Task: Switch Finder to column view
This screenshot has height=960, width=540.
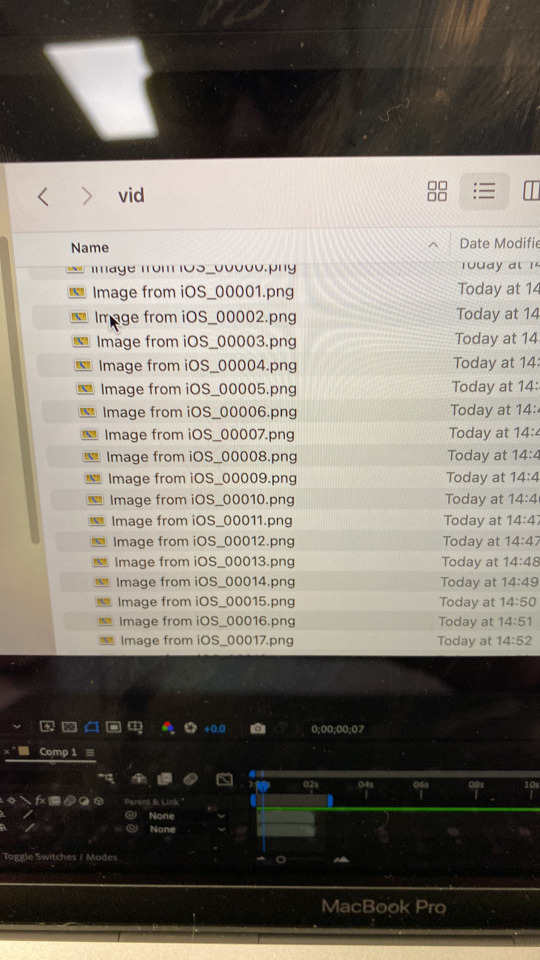Action: pyautogui.click(x=531, y=192)
